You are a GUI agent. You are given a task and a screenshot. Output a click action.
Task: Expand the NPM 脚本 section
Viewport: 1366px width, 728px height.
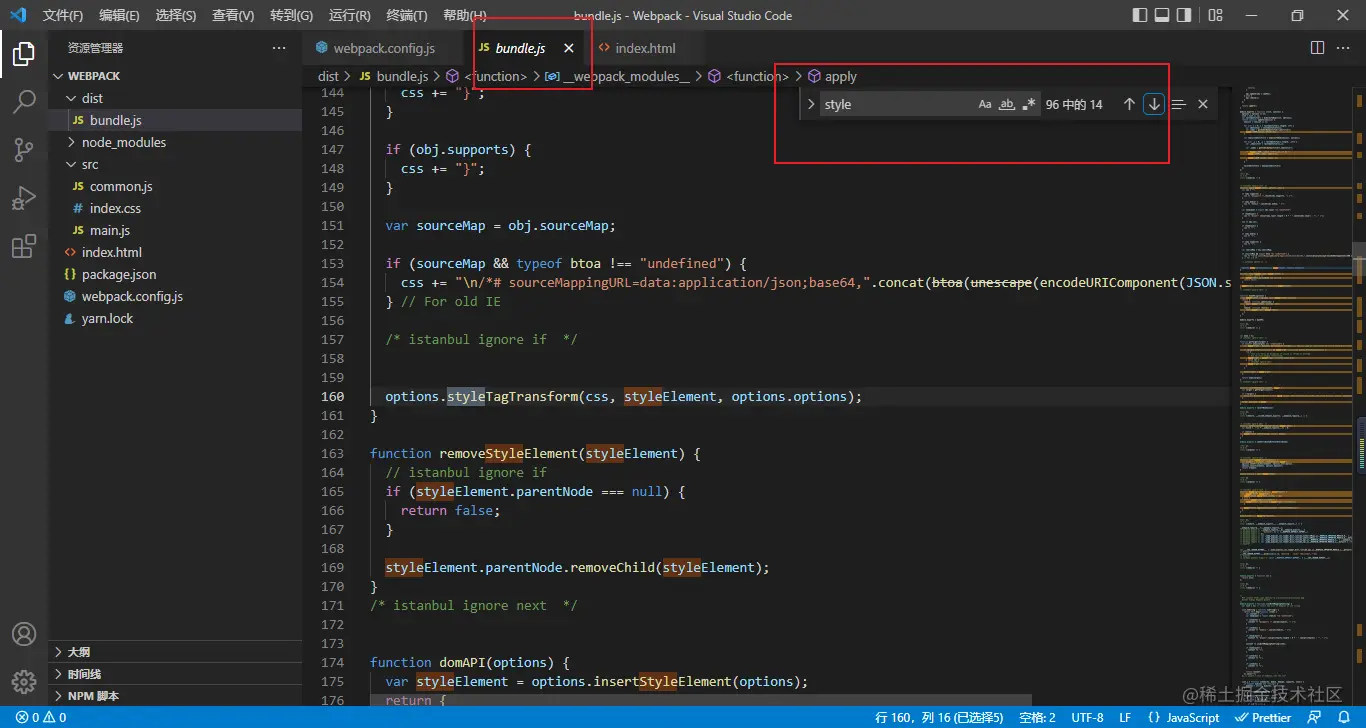coord(175,696)
